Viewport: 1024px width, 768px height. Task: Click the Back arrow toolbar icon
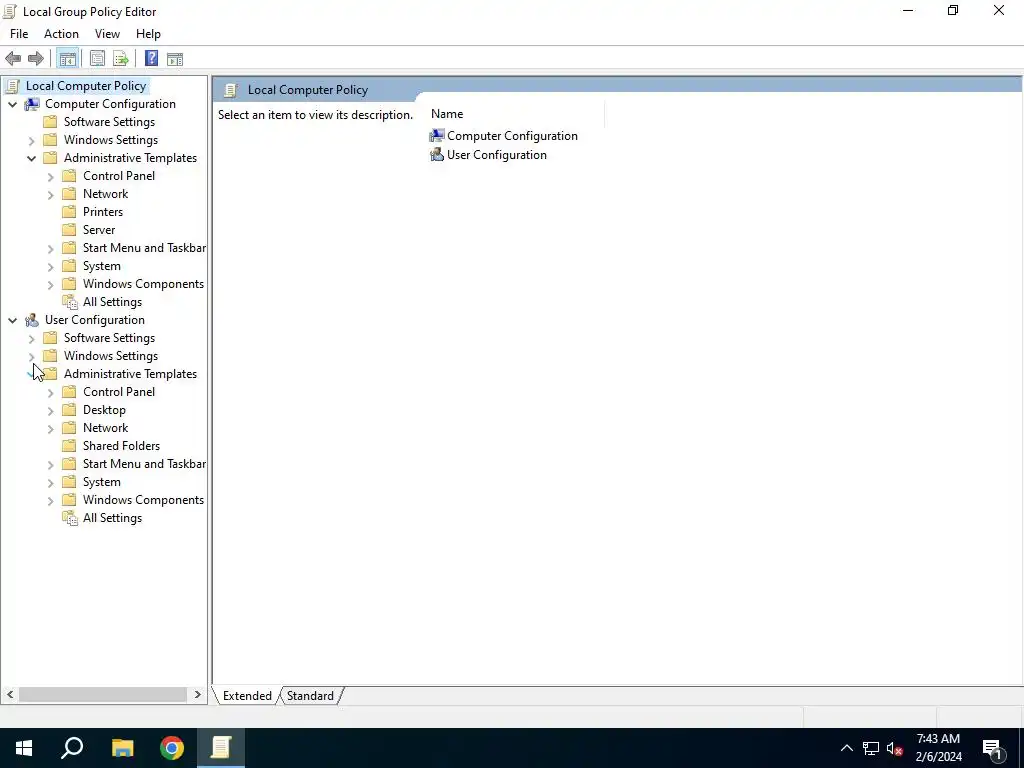click(x=13, y=59)
